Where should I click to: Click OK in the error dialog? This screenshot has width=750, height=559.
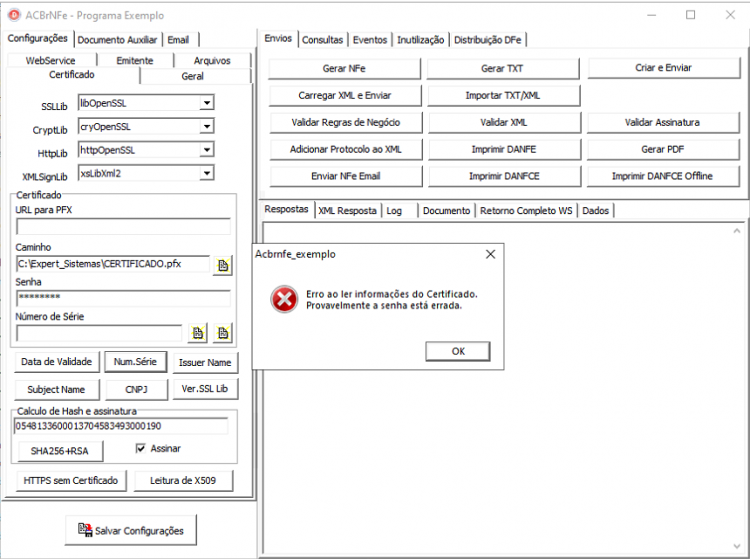coord(458,351)
